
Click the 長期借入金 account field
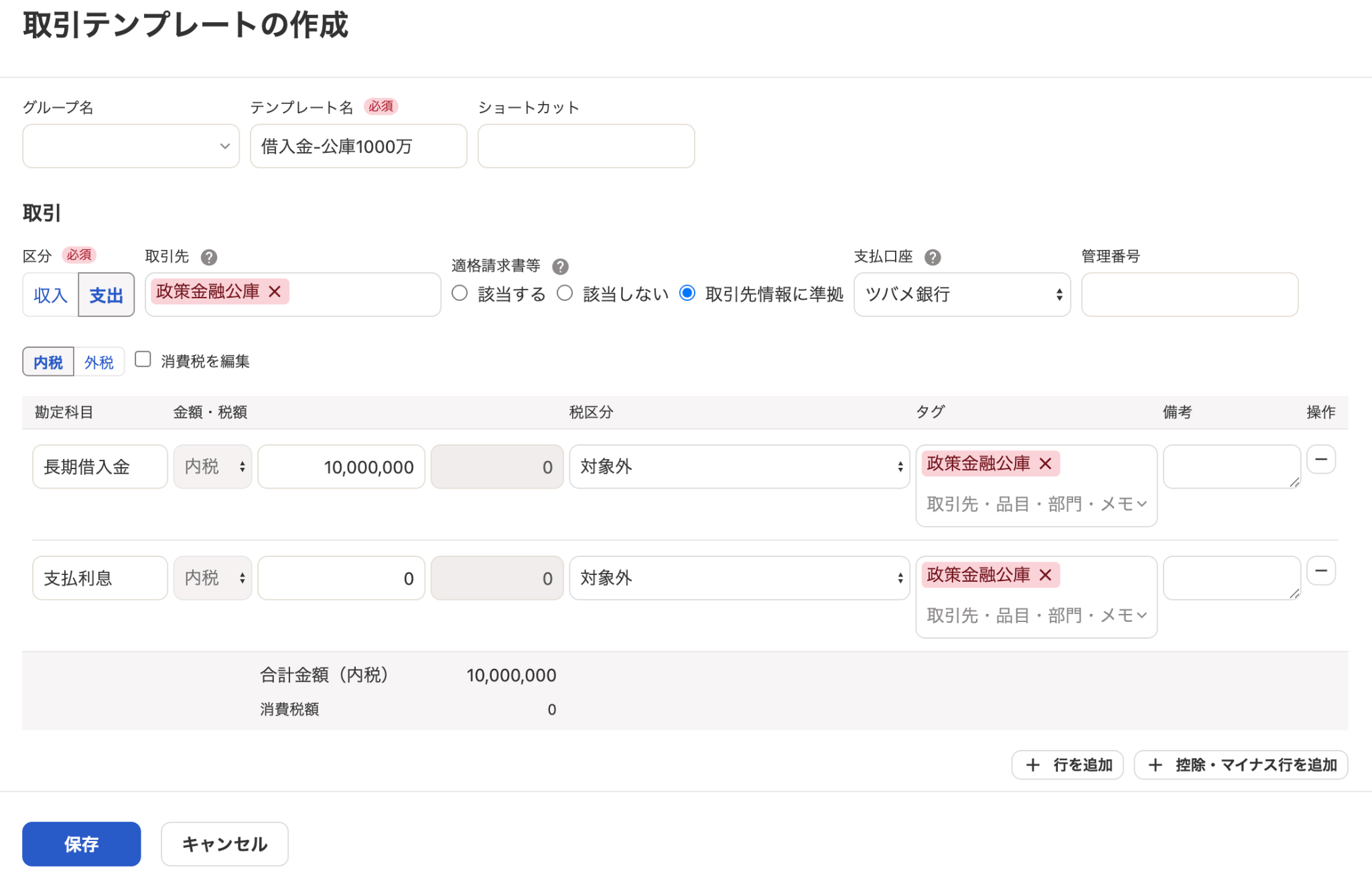(100, 467)
